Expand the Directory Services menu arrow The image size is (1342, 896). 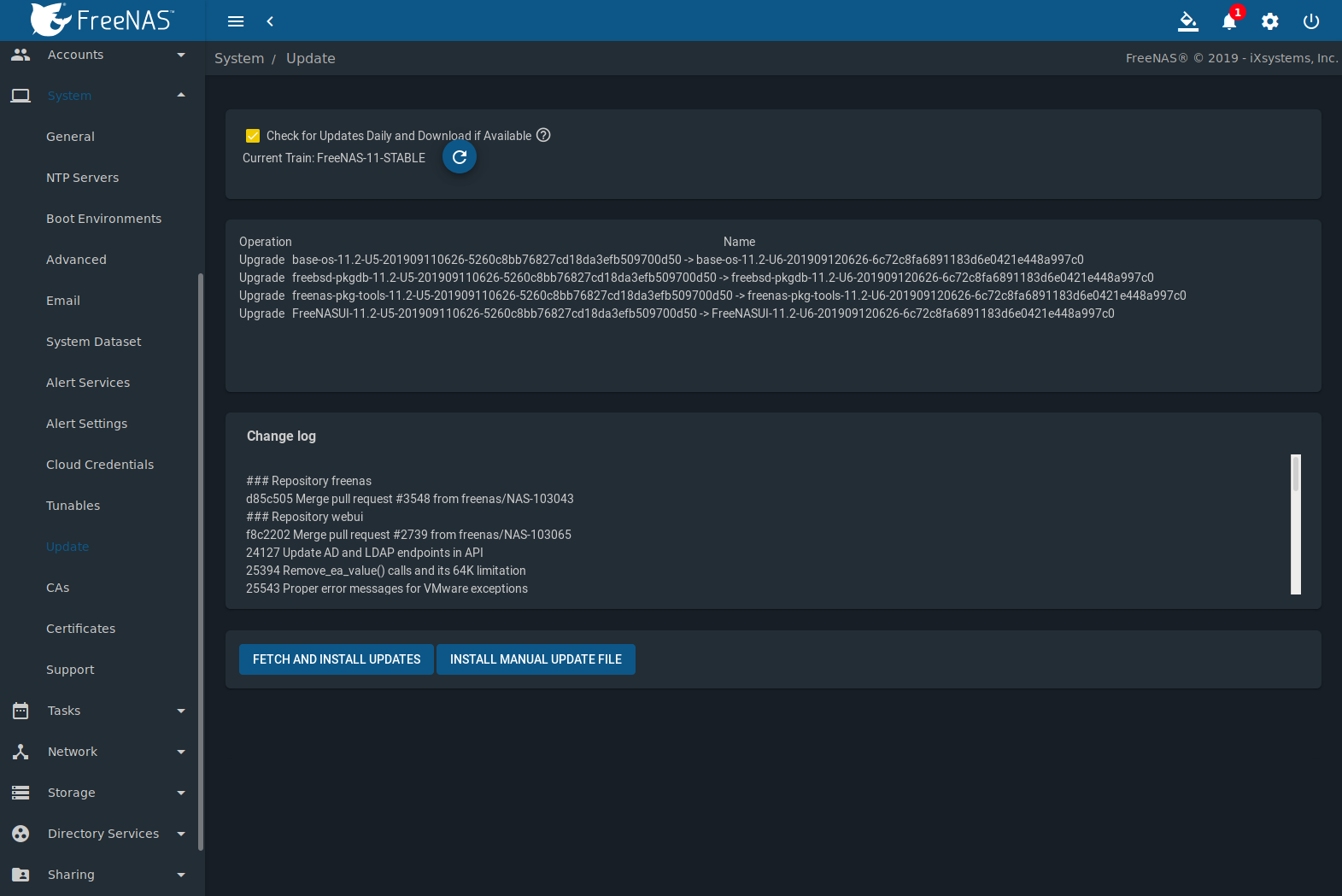point(181,834)
